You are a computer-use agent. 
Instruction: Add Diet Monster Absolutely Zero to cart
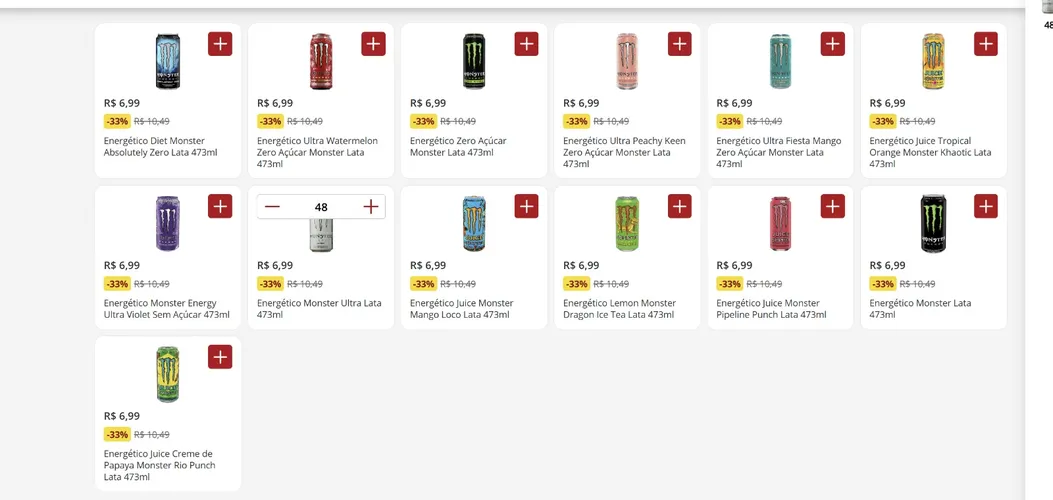(x=220, y=44)
